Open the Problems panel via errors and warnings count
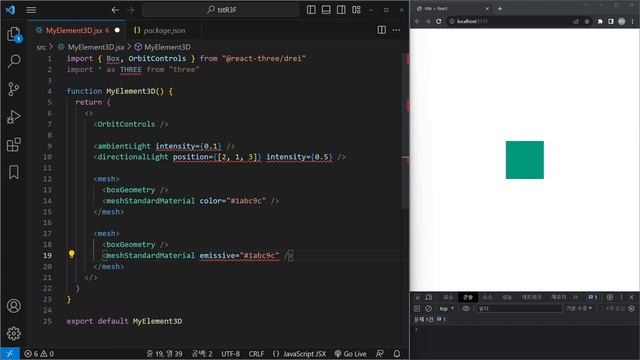The image size is (640, 360). (39, 353)
